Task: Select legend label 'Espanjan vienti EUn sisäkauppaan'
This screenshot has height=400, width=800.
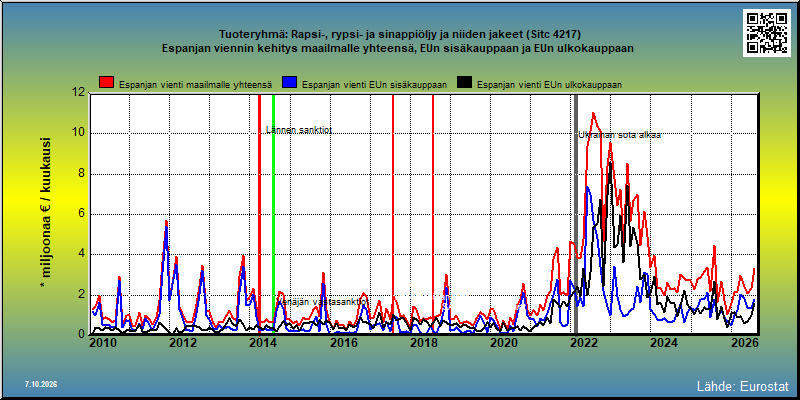Action: pyautogui.click(x=374, y=85)
